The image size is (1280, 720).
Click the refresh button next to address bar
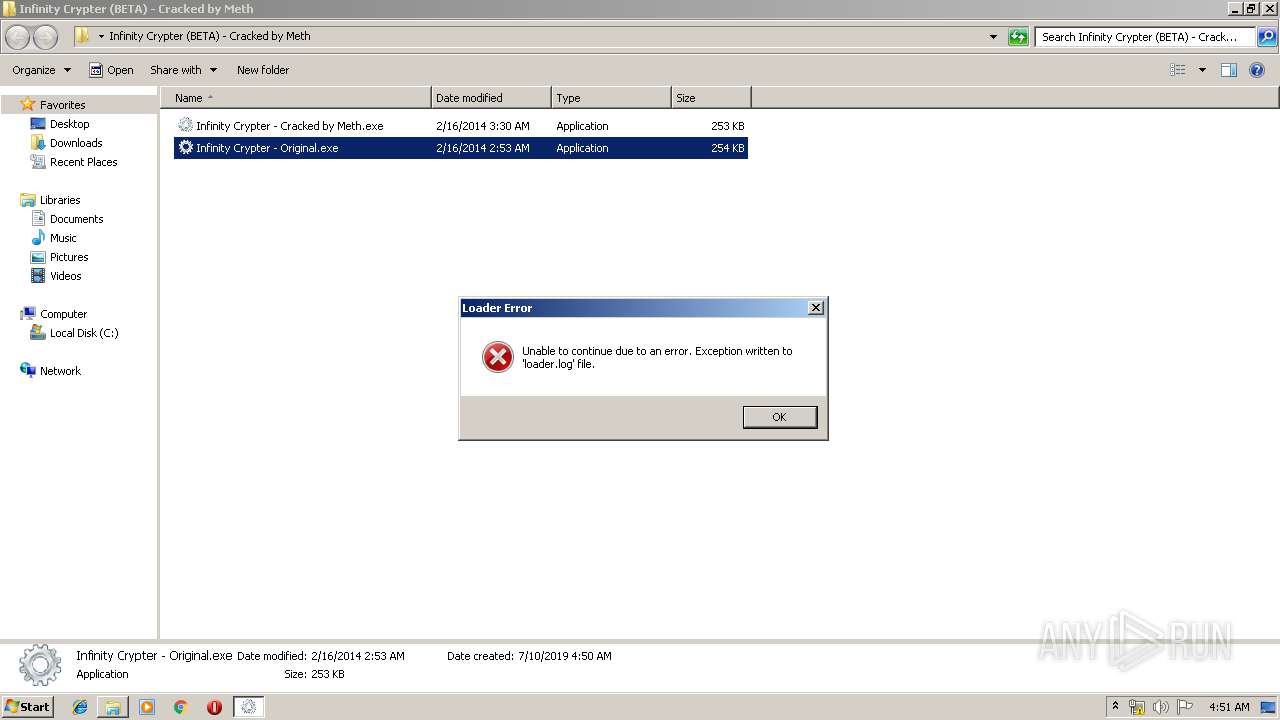pos(1018,37)
